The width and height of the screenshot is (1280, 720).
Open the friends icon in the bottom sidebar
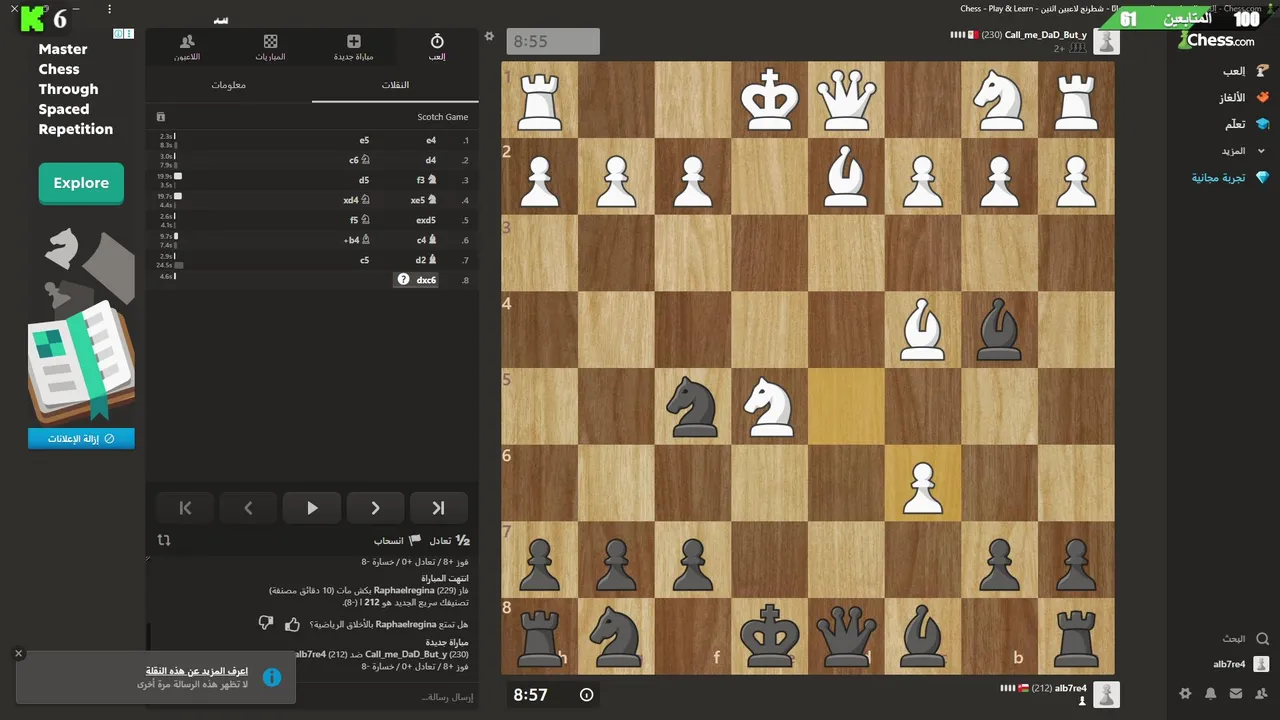pyautogui.click(x=1262, y=693)
